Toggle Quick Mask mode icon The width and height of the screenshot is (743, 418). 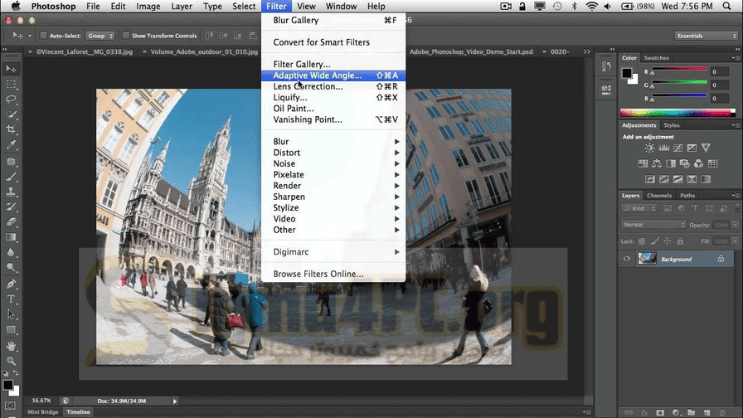tap(10, 406)
